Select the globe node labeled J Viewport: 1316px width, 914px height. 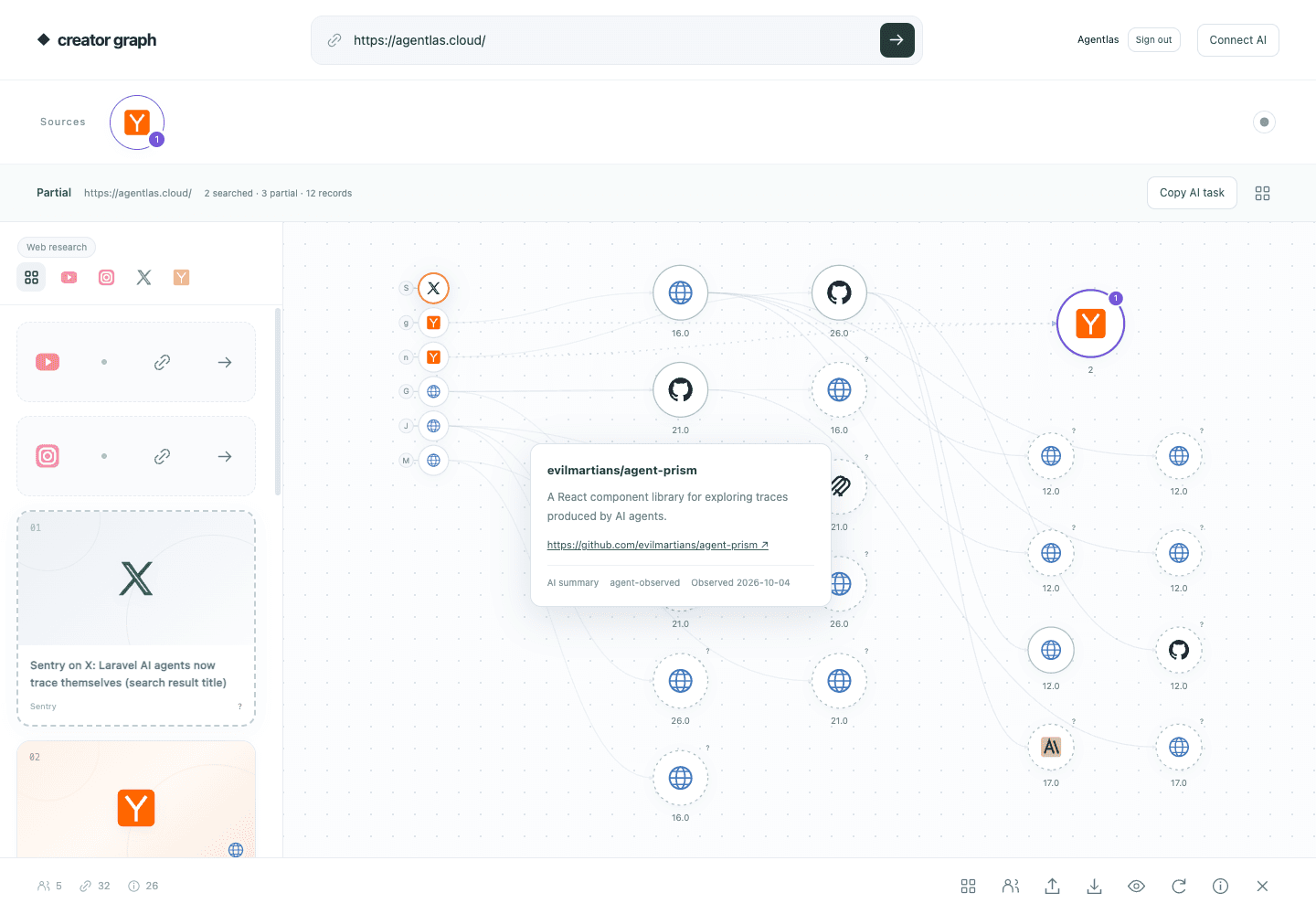[x=434, y=426]
